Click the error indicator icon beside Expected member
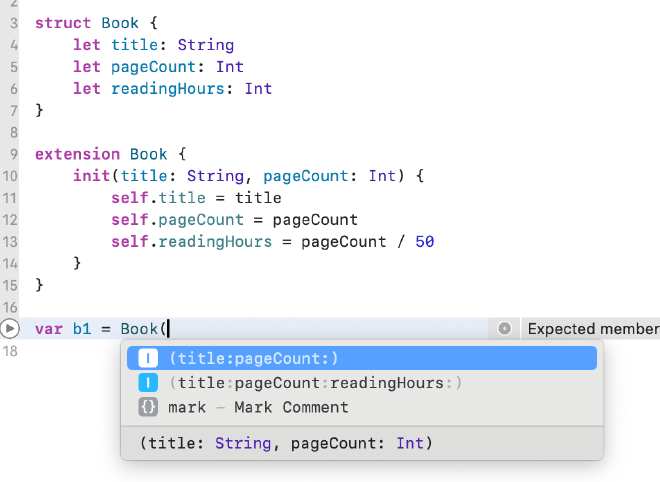 coord(505,329)
